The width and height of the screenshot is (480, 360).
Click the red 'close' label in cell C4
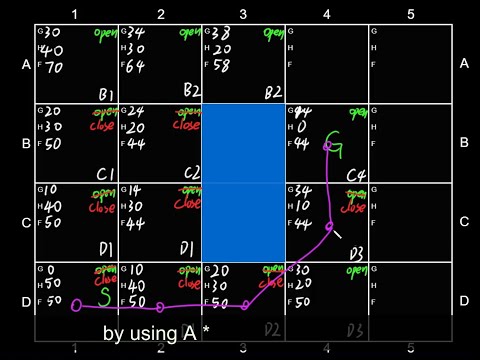[x=353, y=207]
